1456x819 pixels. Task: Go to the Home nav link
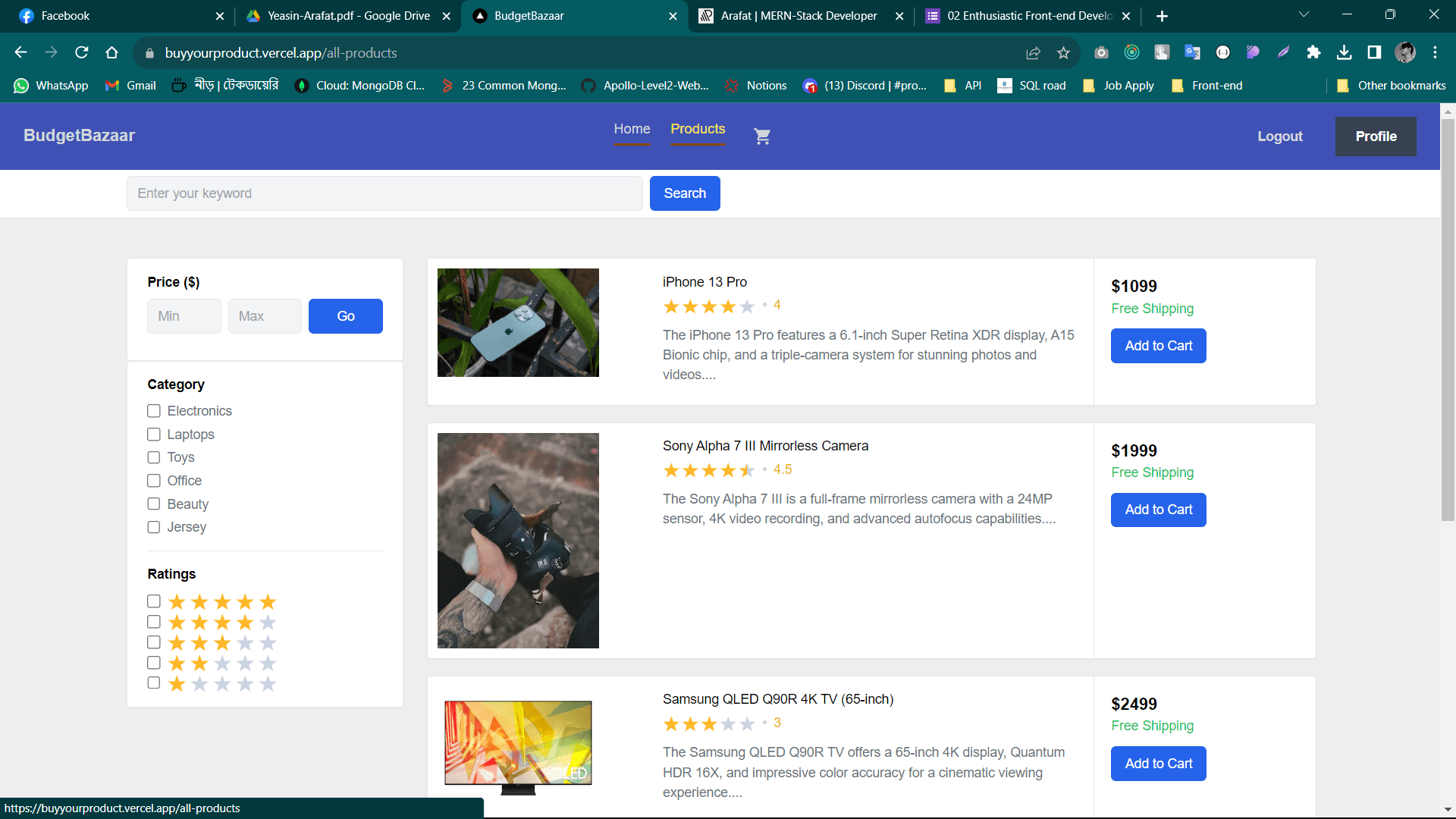tap(632, 130)
